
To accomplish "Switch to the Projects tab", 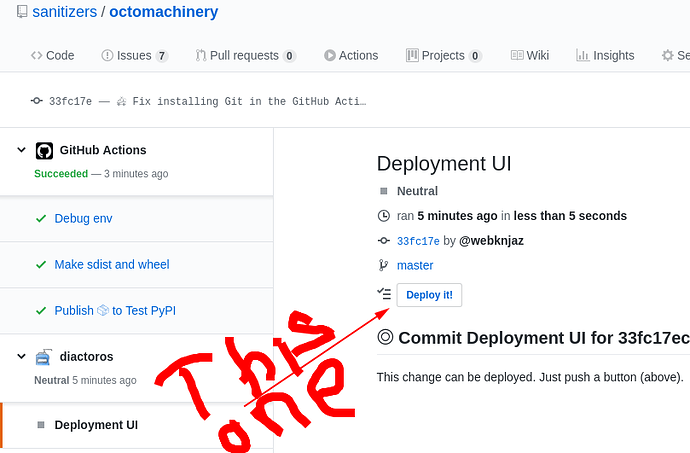I will (x=444, y=55).
